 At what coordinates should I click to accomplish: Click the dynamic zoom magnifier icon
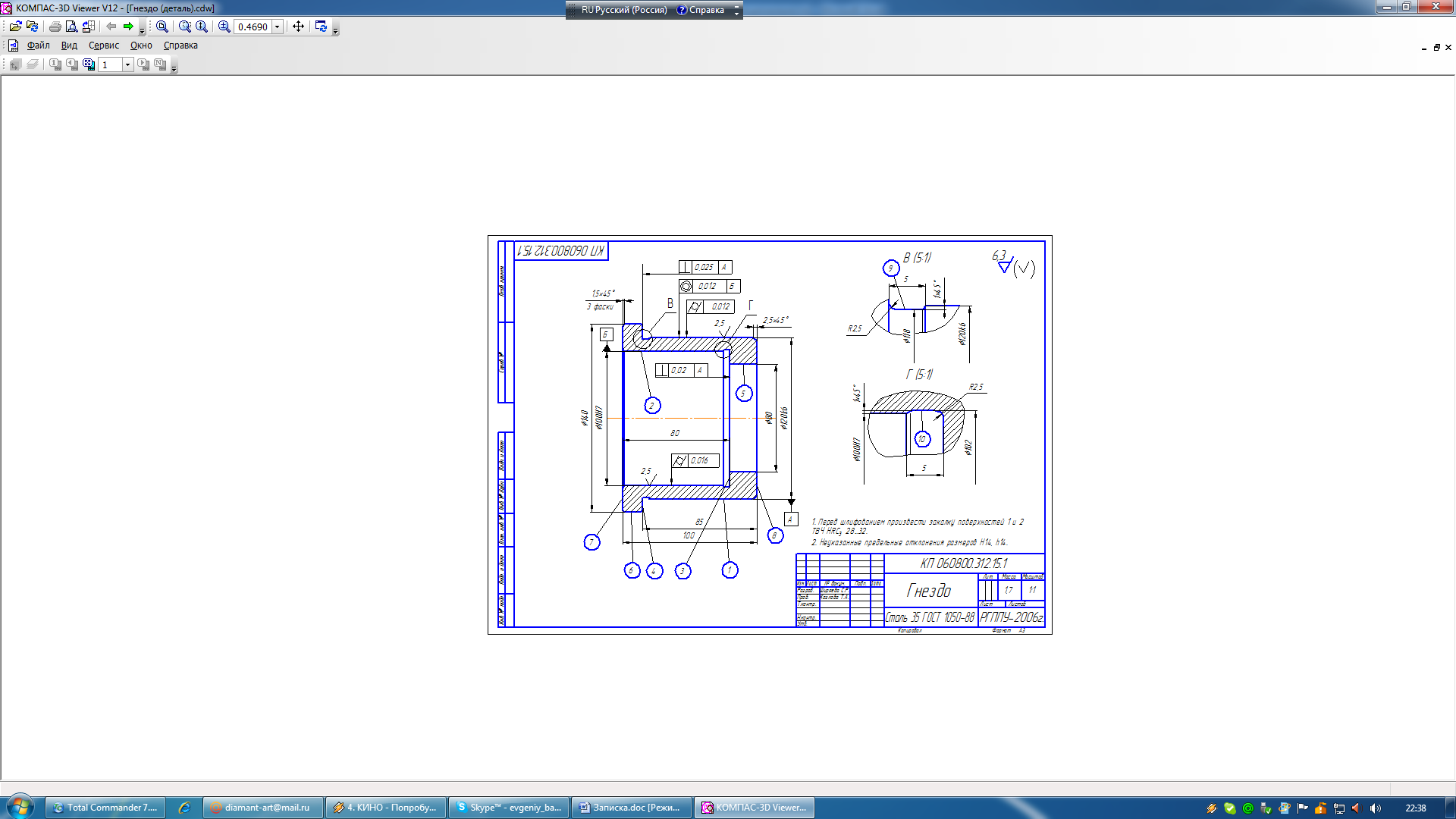[201, 27]
